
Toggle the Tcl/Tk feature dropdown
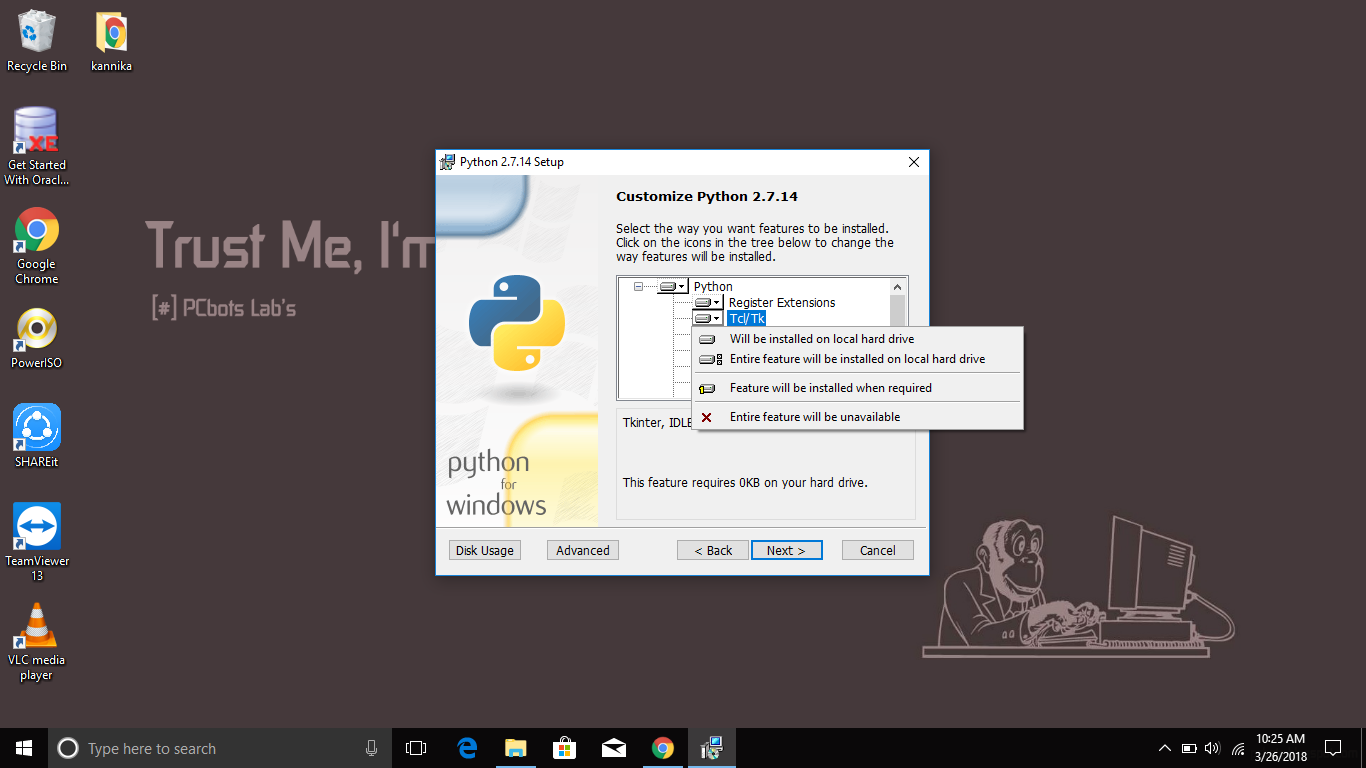click(x=708, y=319)
